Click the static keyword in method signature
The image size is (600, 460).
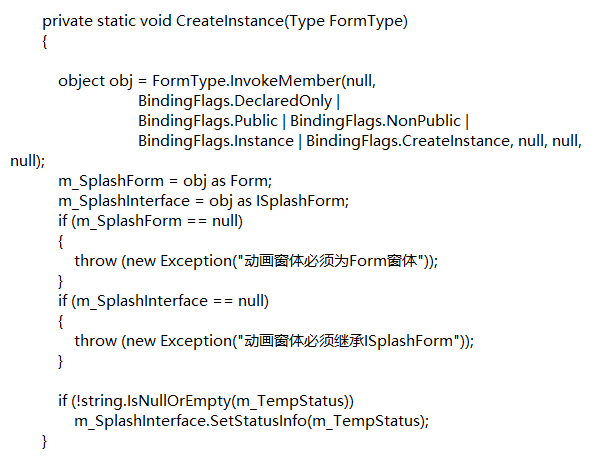click(x=120, y=21)
